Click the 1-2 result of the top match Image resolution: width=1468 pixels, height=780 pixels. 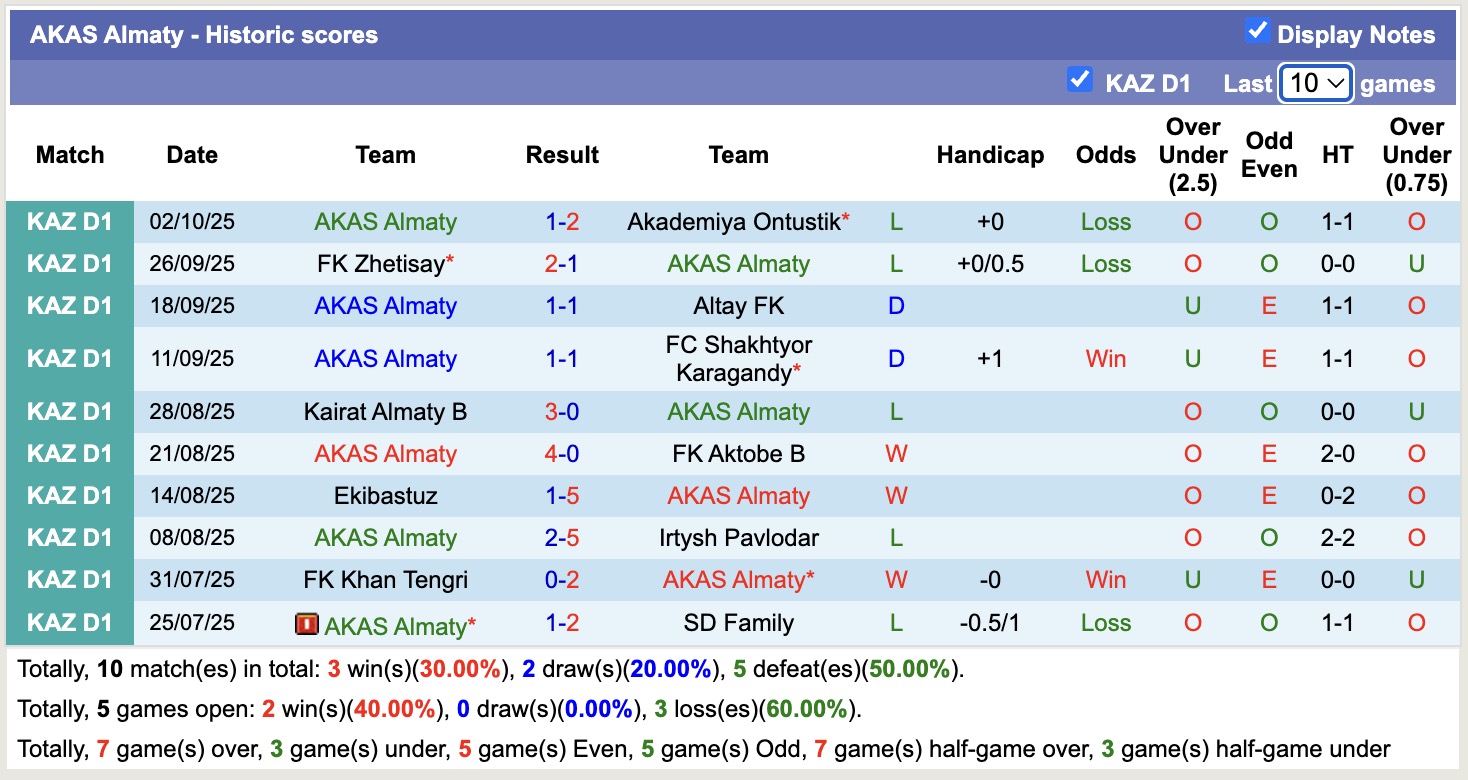[x=562, y=221]
